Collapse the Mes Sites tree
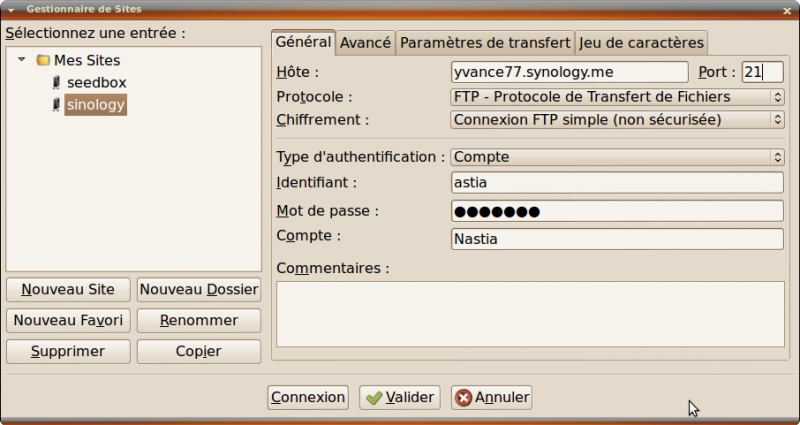Image resolution: width=800 pixels, height=425 pixels. click(22, 60)
